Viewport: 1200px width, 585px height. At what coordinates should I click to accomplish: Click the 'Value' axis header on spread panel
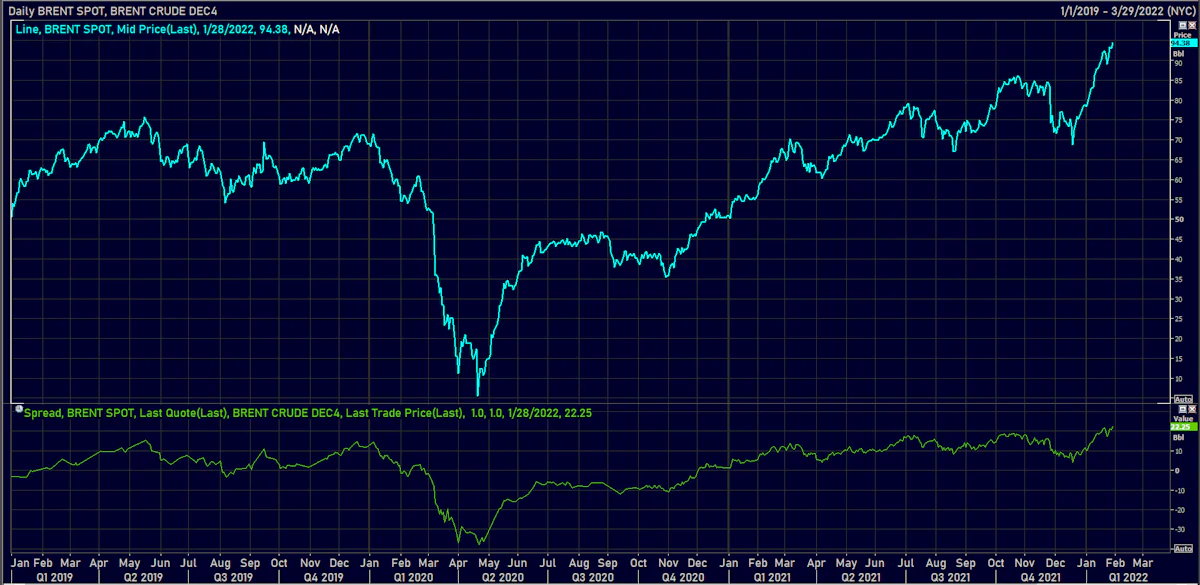pyautogui.click(x=1183, y=419)
